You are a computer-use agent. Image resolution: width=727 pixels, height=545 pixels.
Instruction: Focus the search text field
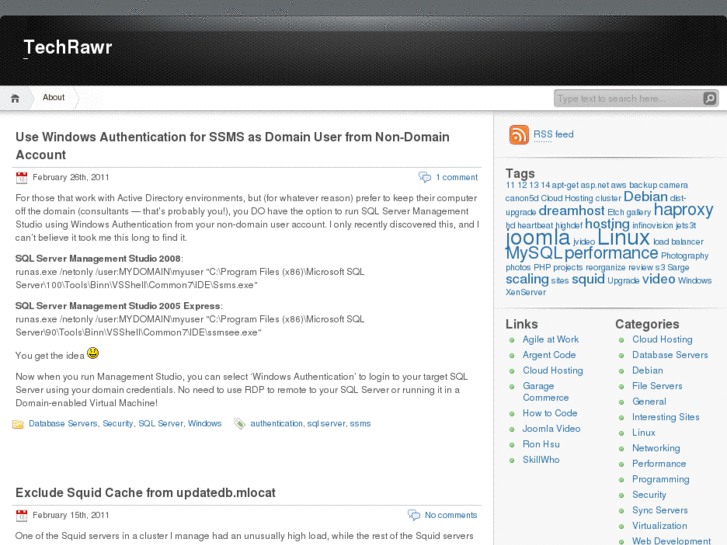point(629,98)
